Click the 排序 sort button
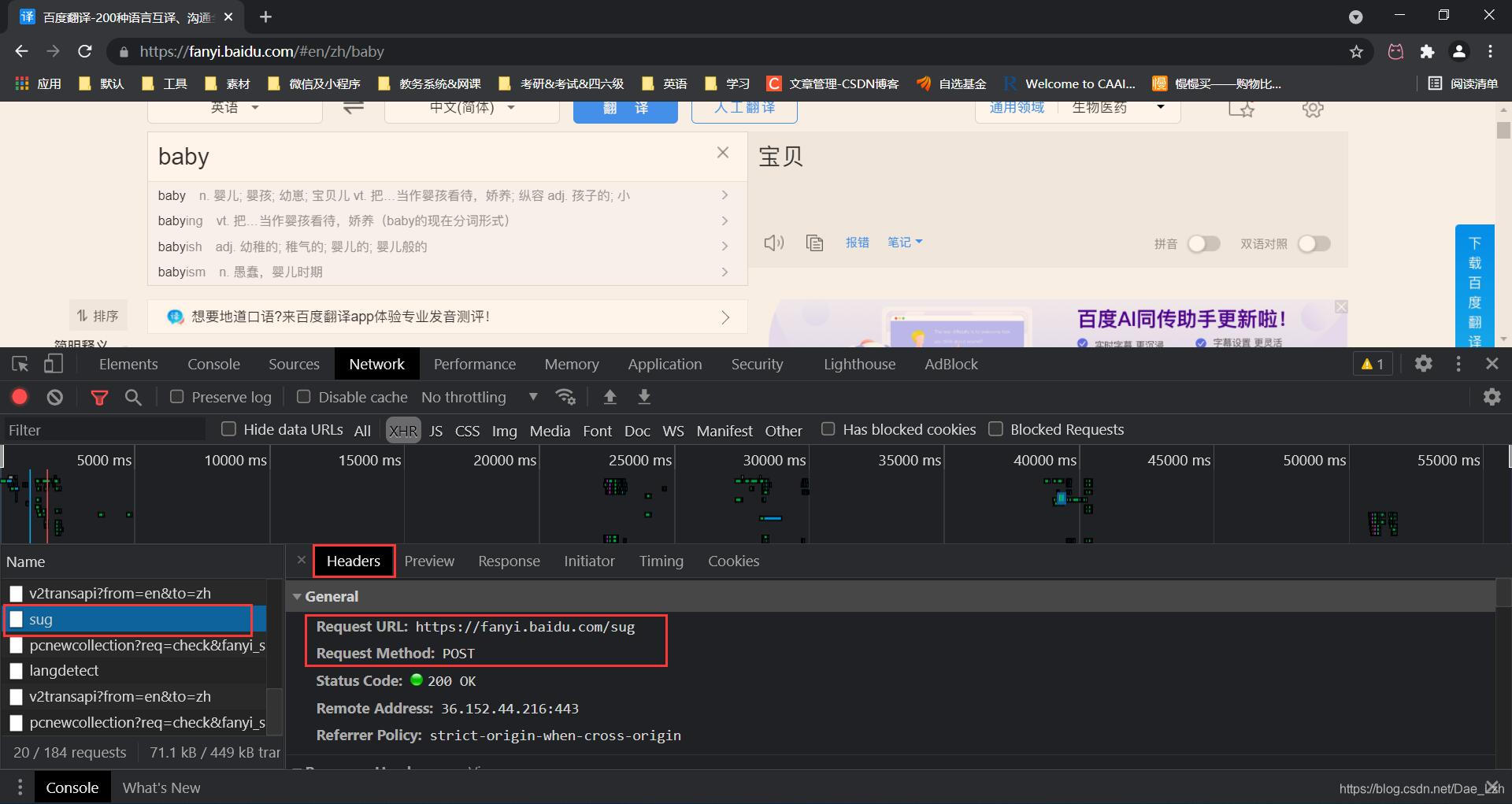 [x=97, y=316]
